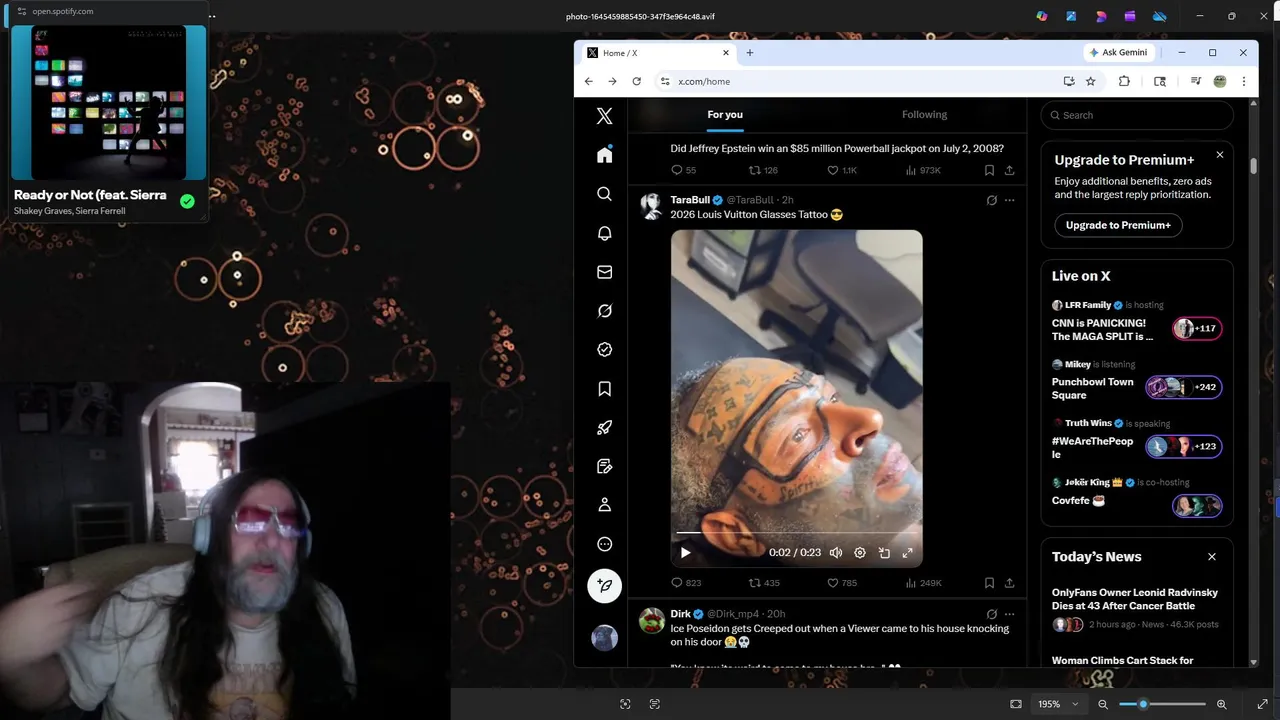Click Grok explain icon on Dirk post
The height and width of the screenshot is (720, 1280).
[991, 614]
